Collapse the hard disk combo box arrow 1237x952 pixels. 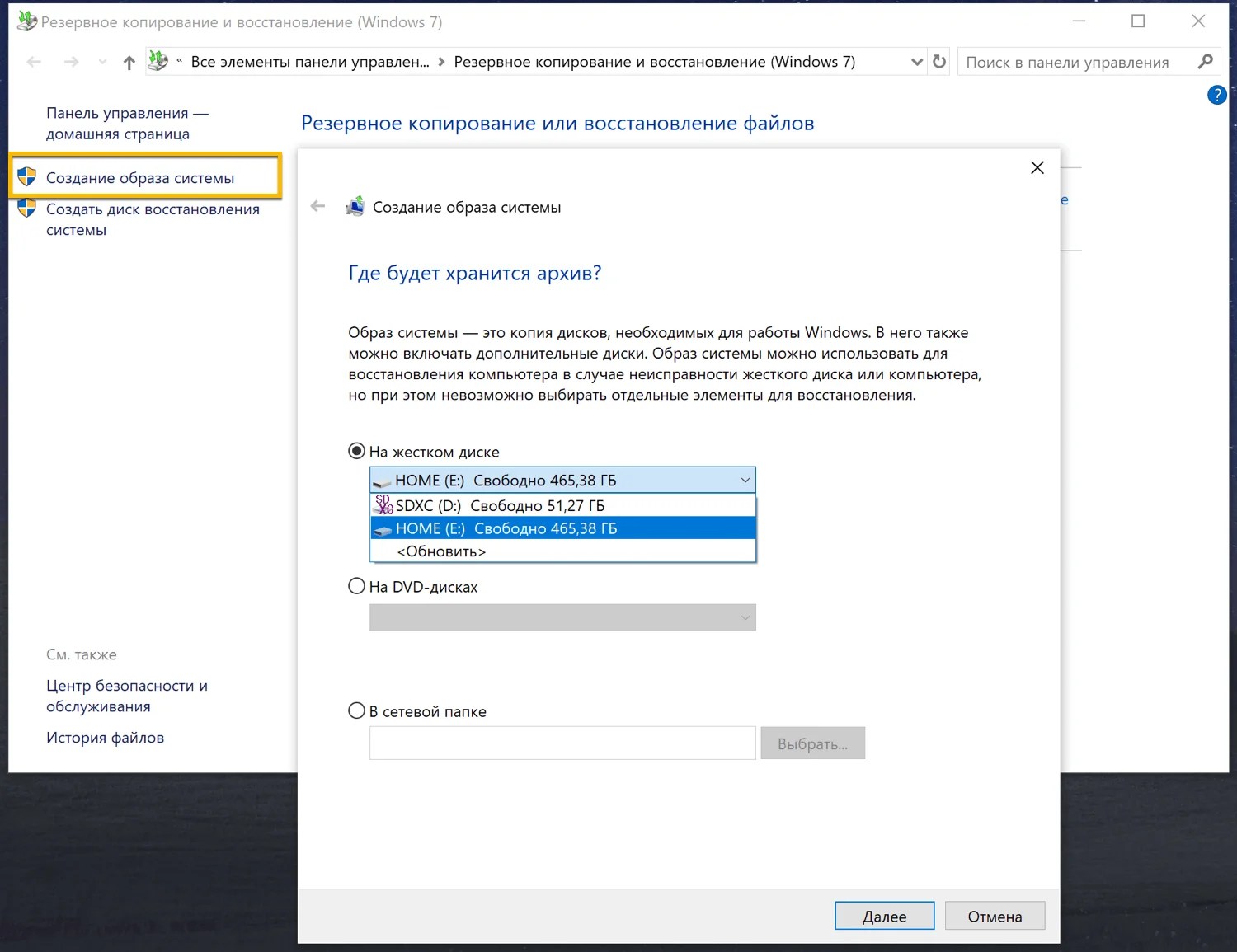click(x=745, y=480)
